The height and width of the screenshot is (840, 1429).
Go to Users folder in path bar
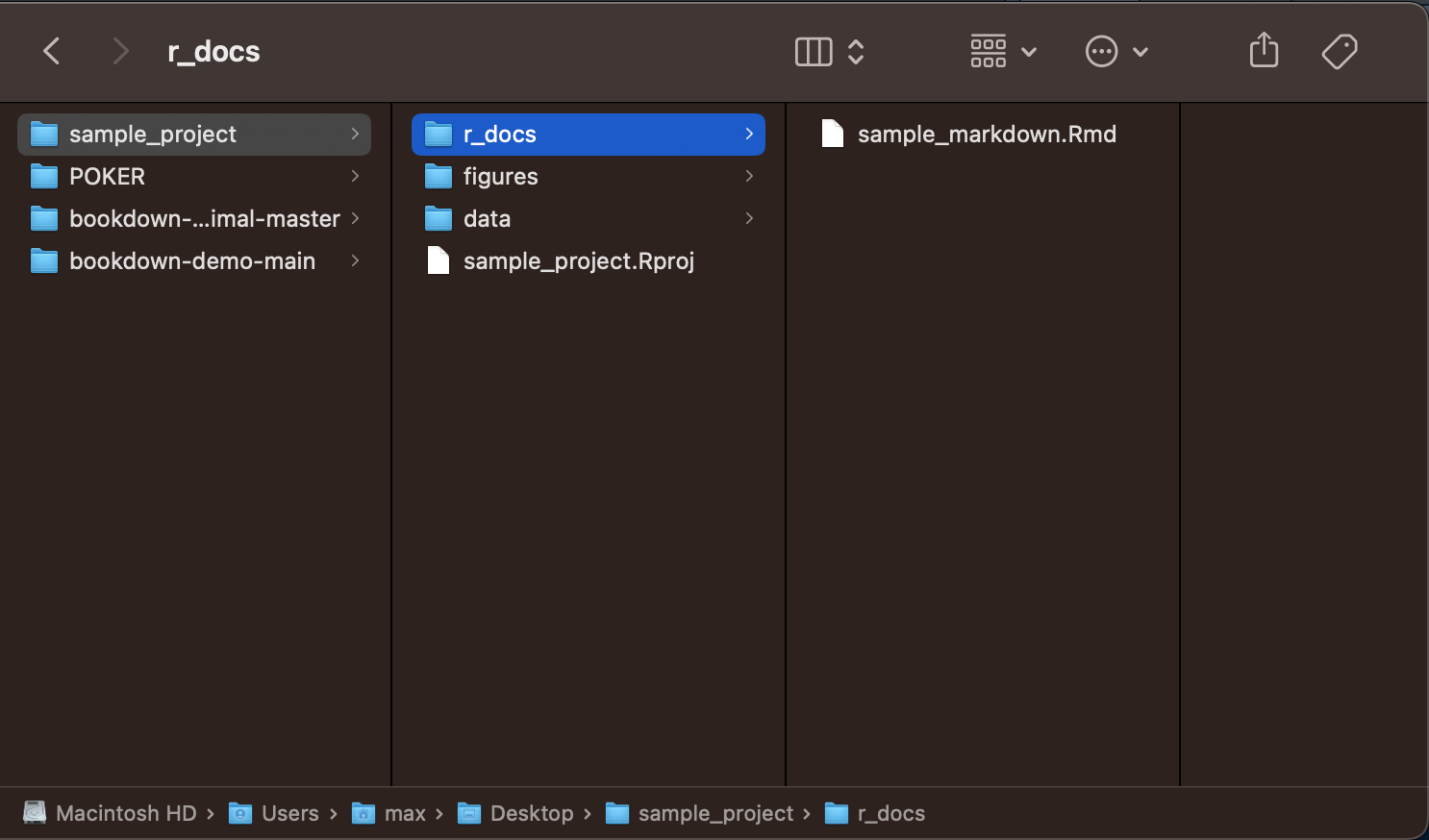click(x=288, y=814)
